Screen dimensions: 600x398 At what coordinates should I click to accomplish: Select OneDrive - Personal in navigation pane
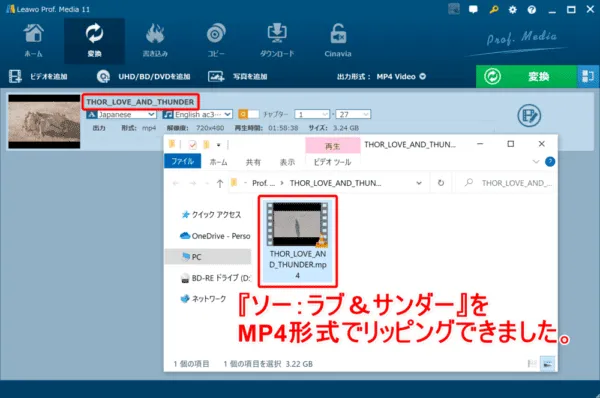point(215,236)
